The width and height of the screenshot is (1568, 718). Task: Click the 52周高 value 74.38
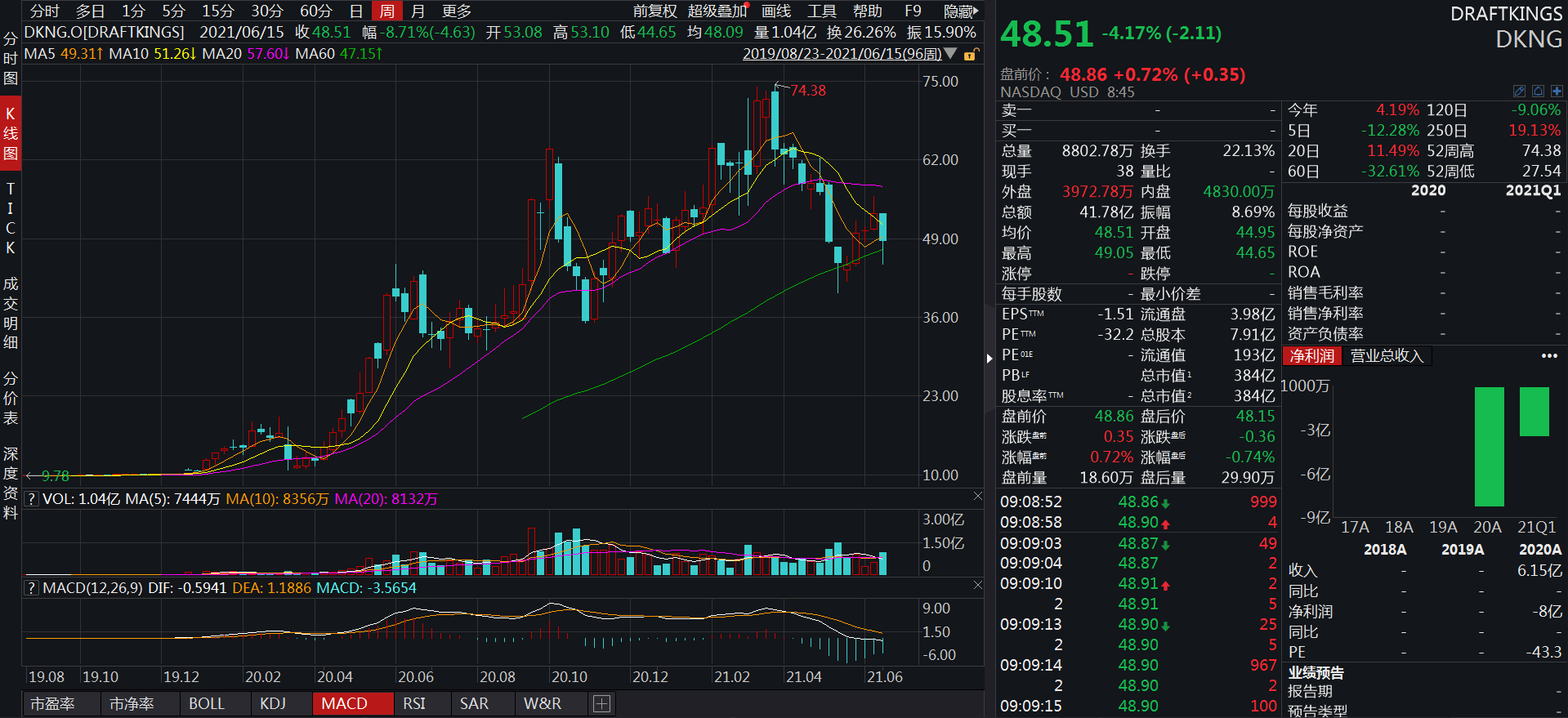[1541, 151]
